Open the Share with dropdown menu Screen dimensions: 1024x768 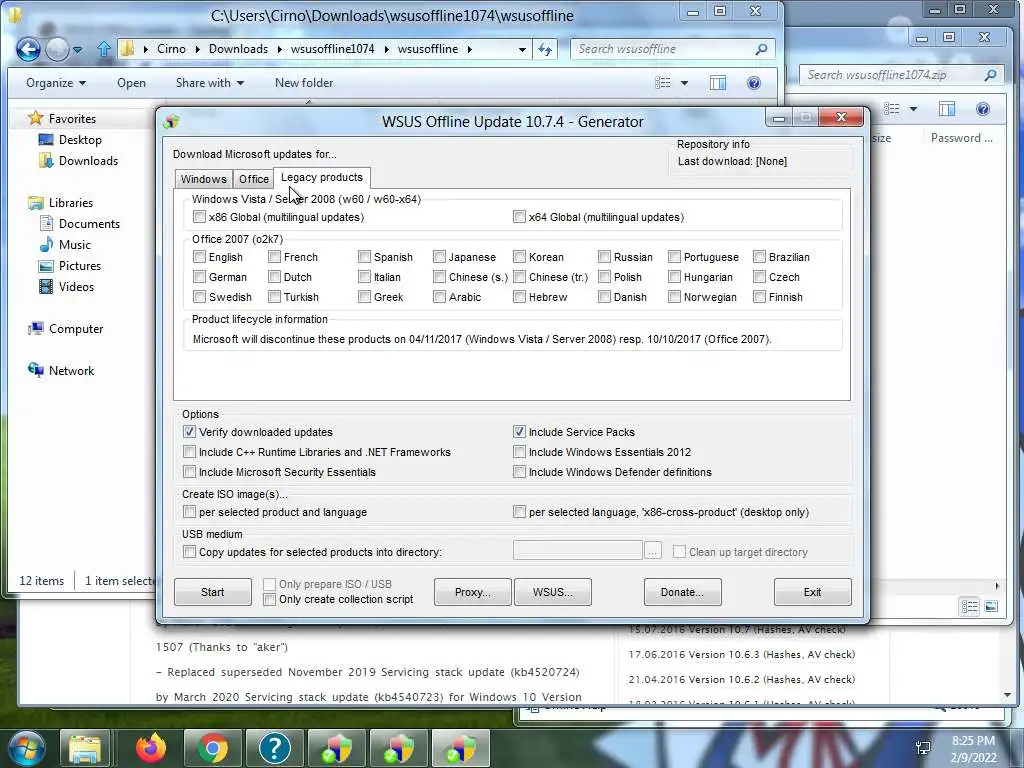pyautogui.click(x=210, y=83)
